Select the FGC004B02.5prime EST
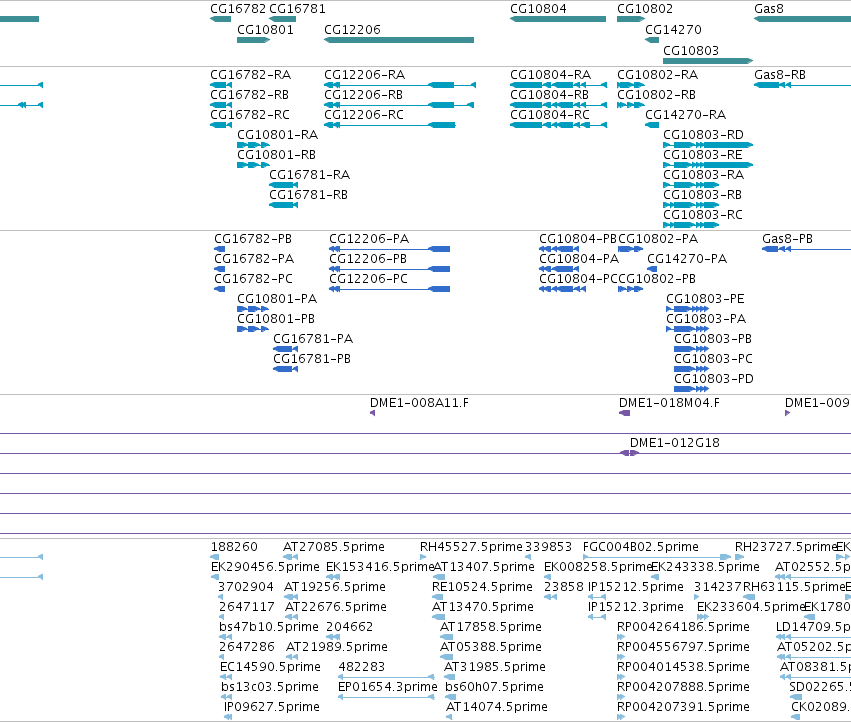Screen dimensions: 851x722 (x=657, y=556)
